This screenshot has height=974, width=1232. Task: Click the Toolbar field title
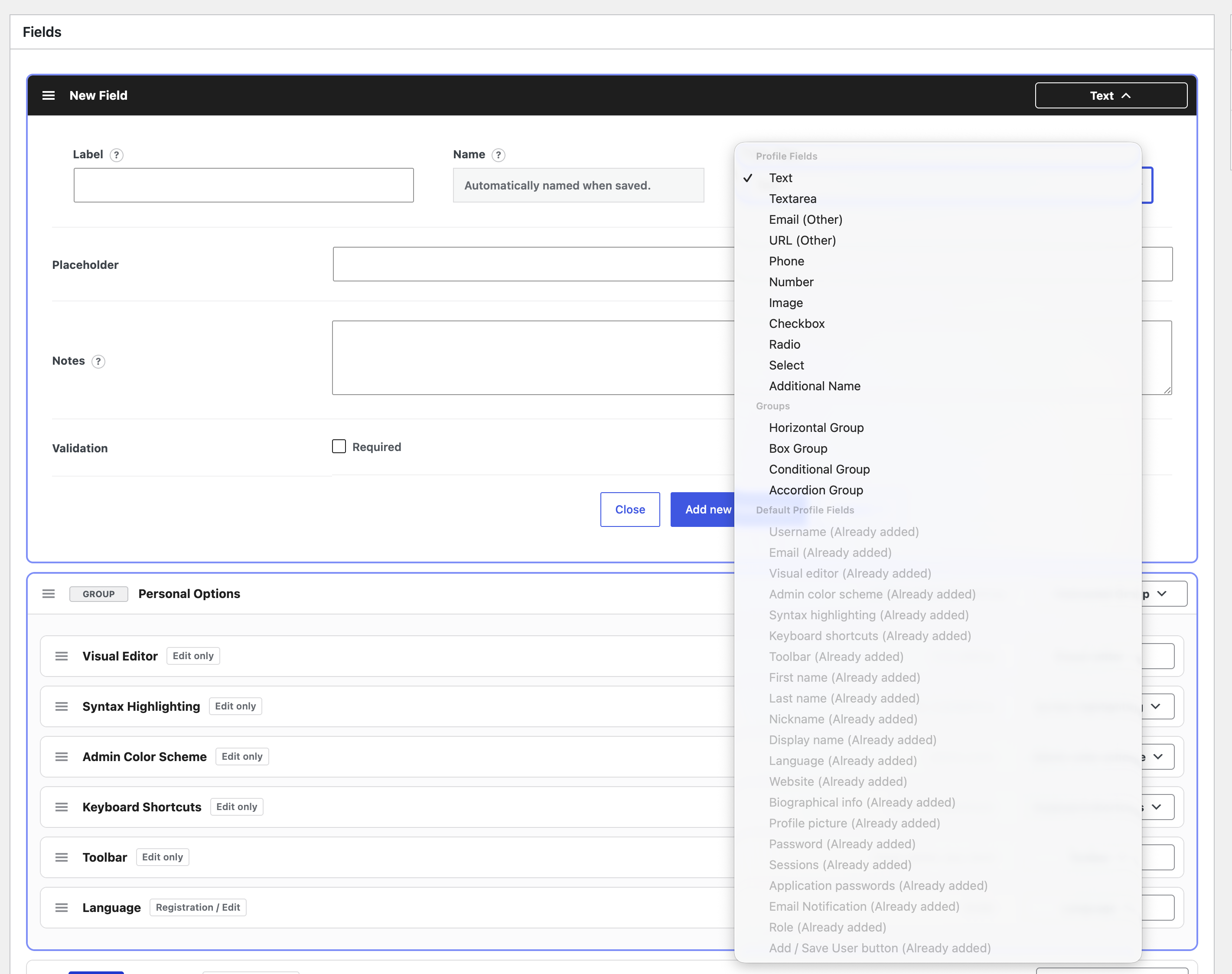pyautogui.click(x=105, y=857)
